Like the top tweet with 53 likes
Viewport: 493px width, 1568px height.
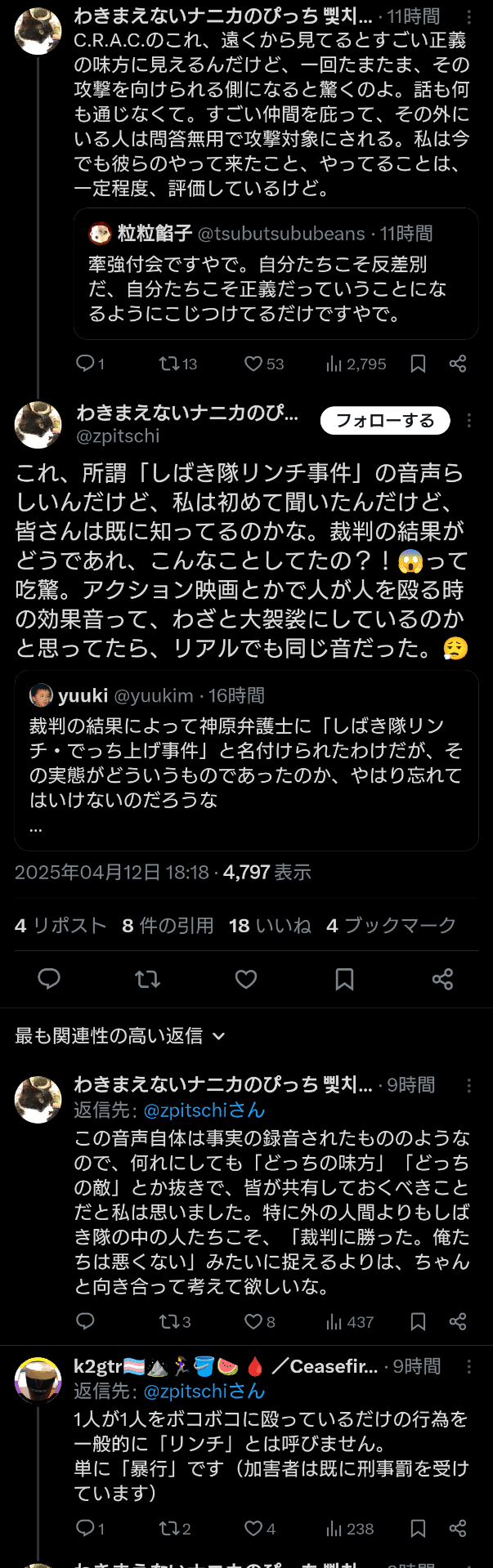pos(253,364)
